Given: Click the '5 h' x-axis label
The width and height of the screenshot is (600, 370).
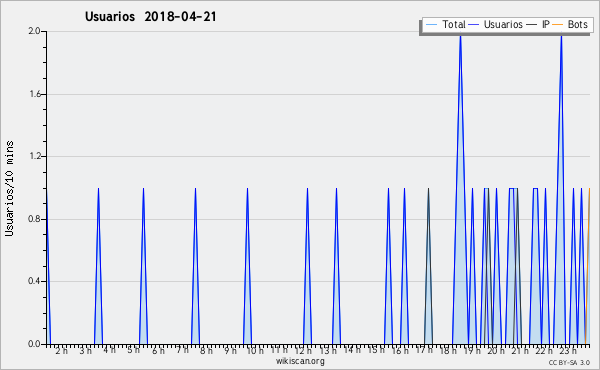Looking at the screenshot, I should point(134,350).
